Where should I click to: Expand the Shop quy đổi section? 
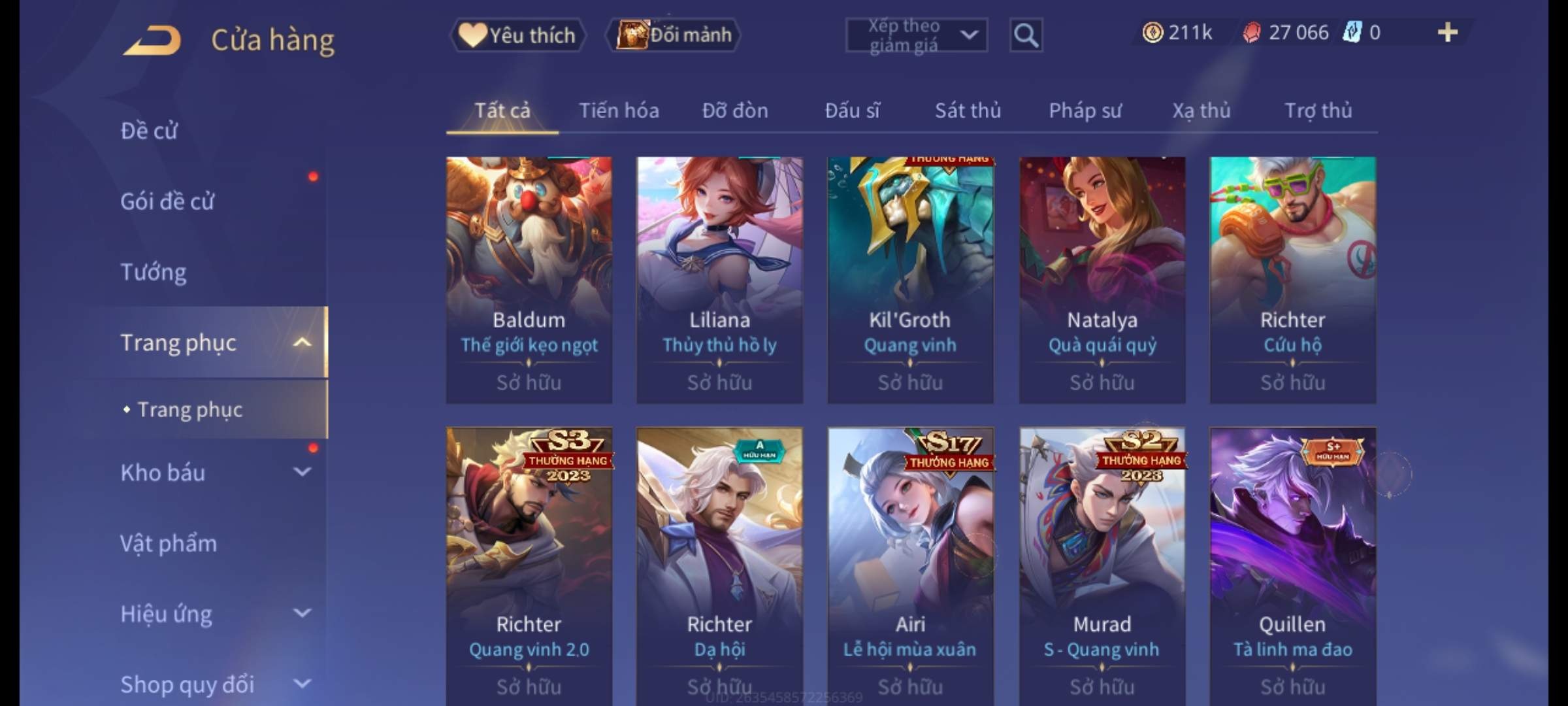(302, 683)
